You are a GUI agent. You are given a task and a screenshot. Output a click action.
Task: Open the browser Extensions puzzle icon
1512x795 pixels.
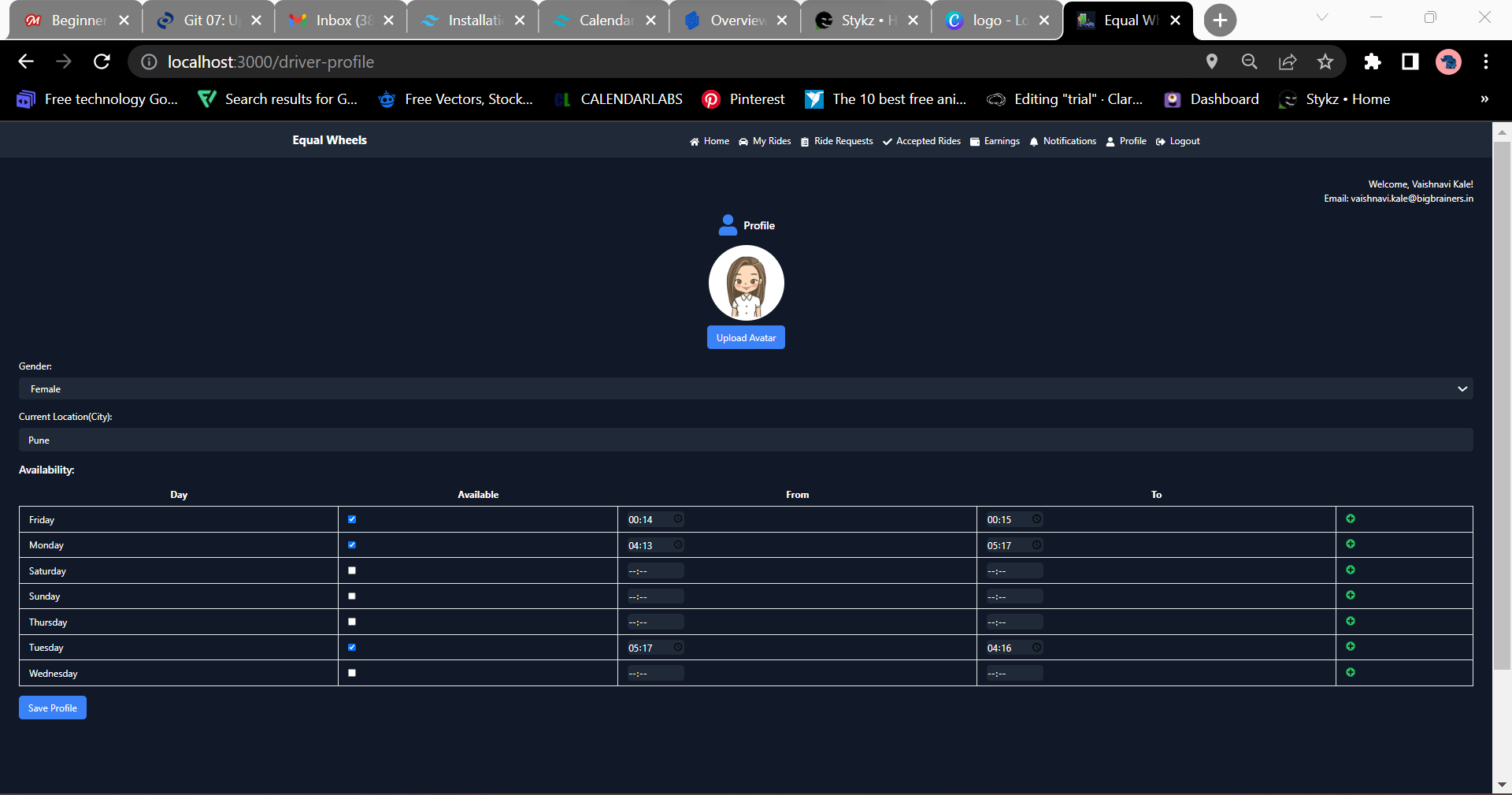point(1373,61)
